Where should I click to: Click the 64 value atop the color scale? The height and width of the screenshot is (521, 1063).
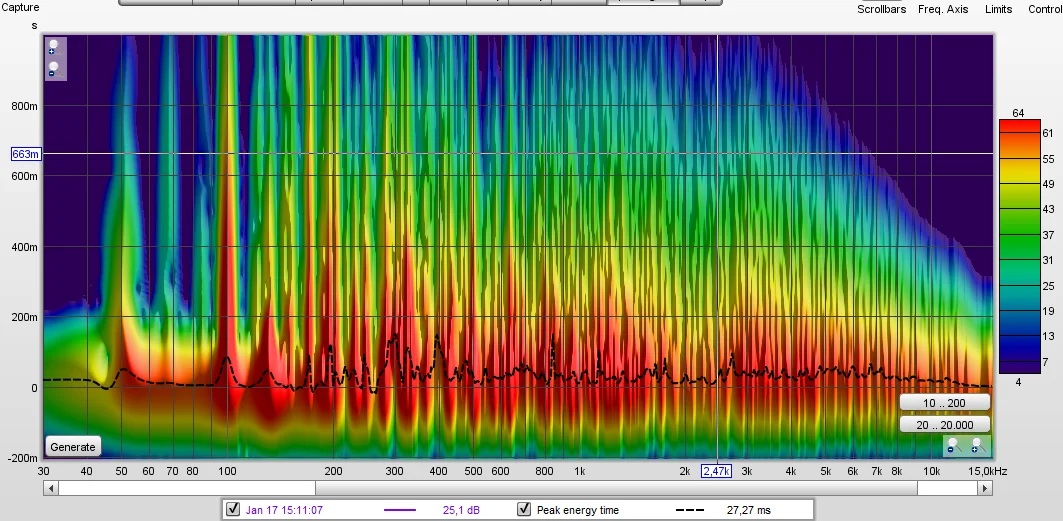(1018, 113)
